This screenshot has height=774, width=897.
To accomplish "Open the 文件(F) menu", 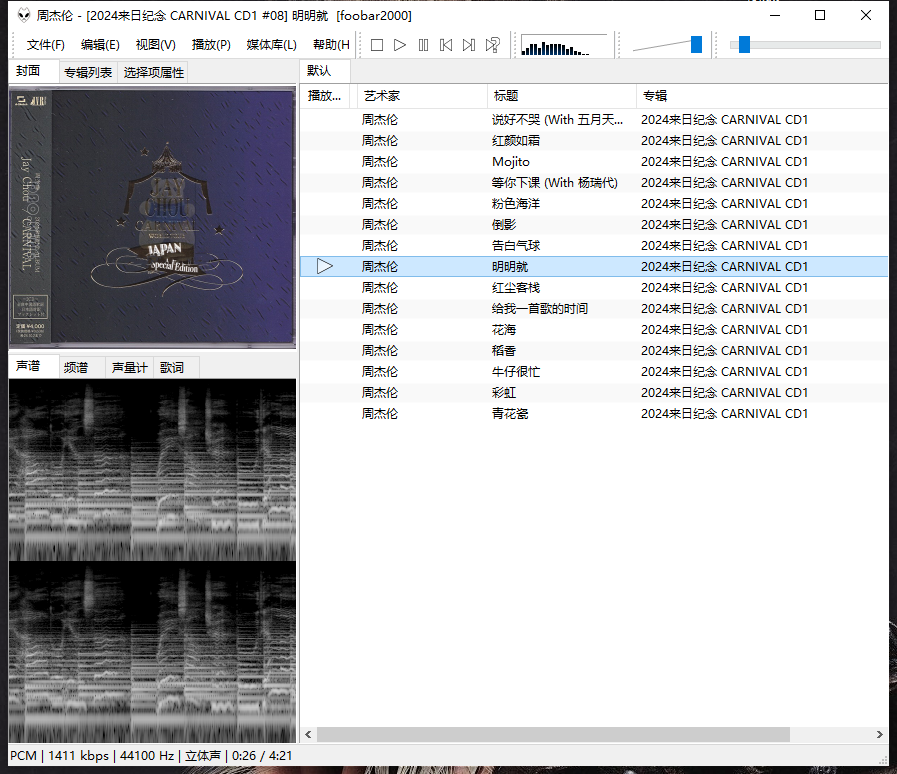I will [45, 45].
